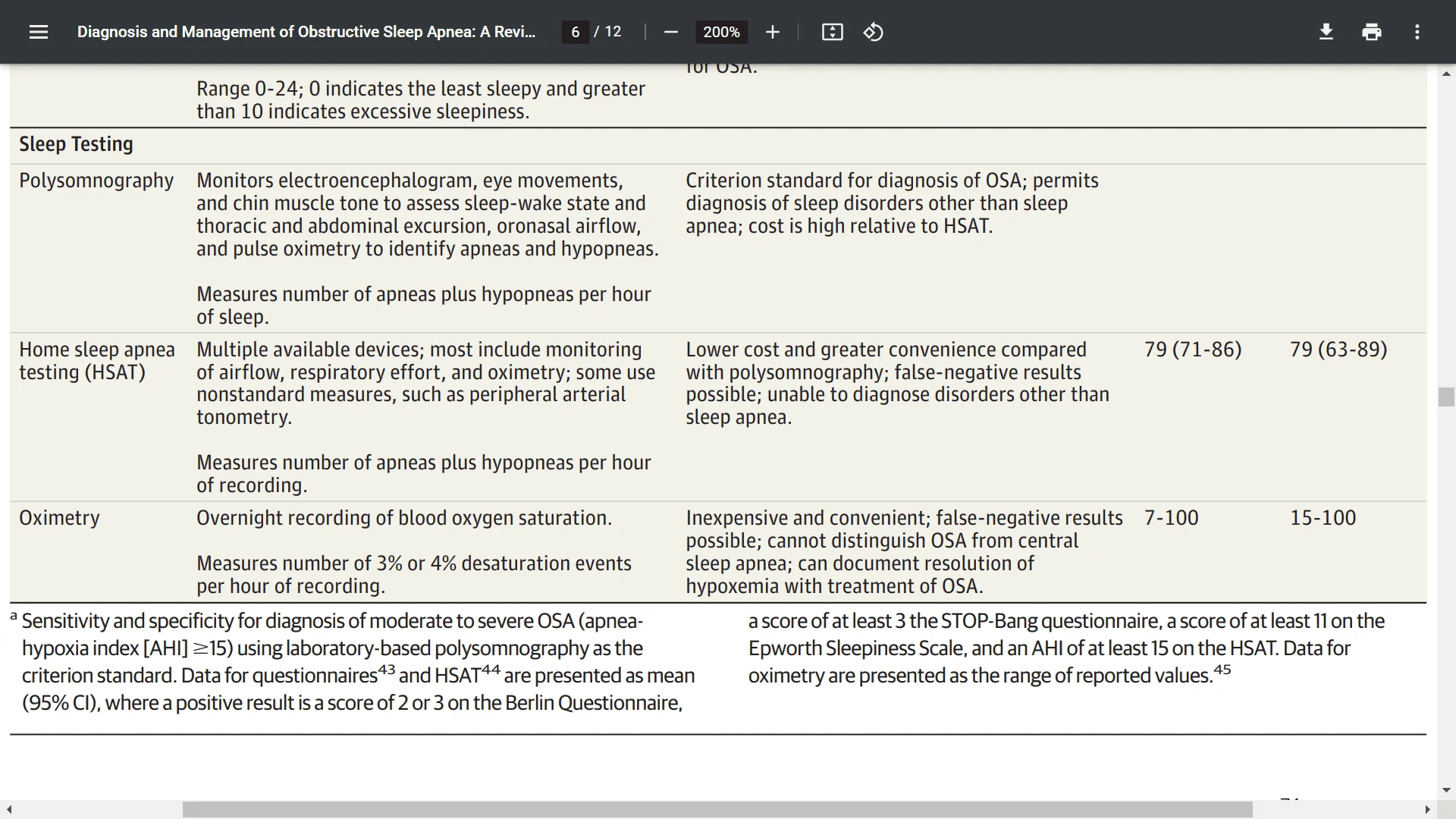The image size is (1456, 819).
Task: Rotate the document counterclockwise
Action: pyautogui.click(x=873, y=32)
